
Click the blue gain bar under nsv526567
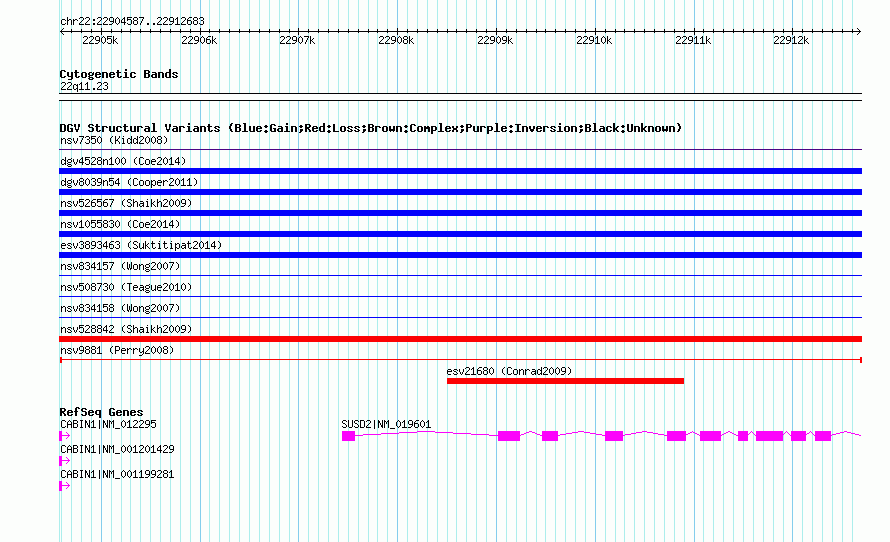point(460,213)
